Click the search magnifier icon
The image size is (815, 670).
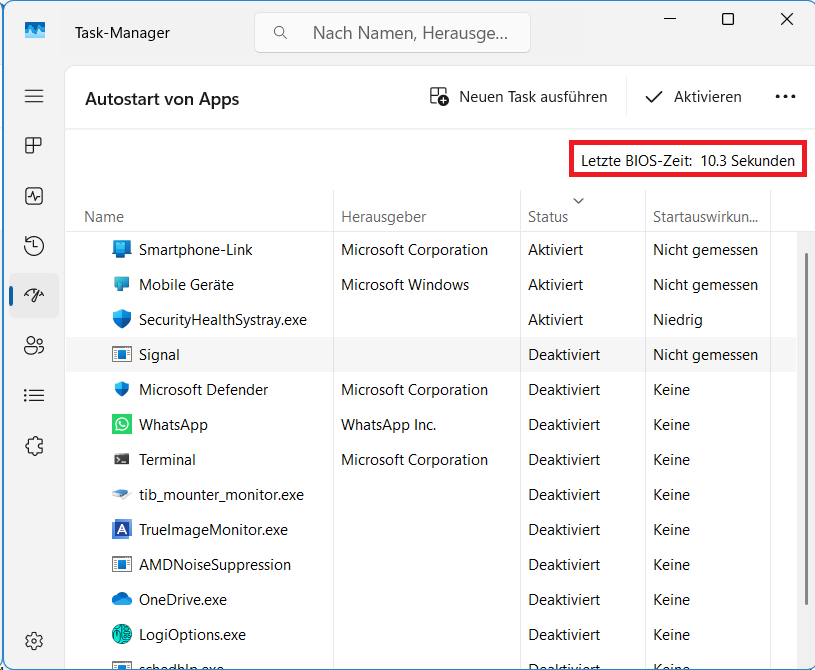click(x=280, y=33)
